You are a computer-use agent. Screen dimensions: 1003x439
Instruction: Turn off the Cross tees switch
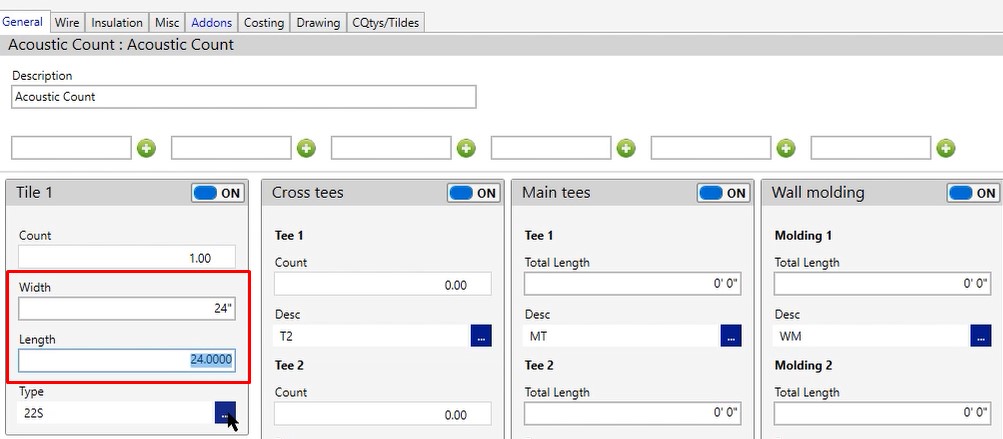[x=474, y=193]
